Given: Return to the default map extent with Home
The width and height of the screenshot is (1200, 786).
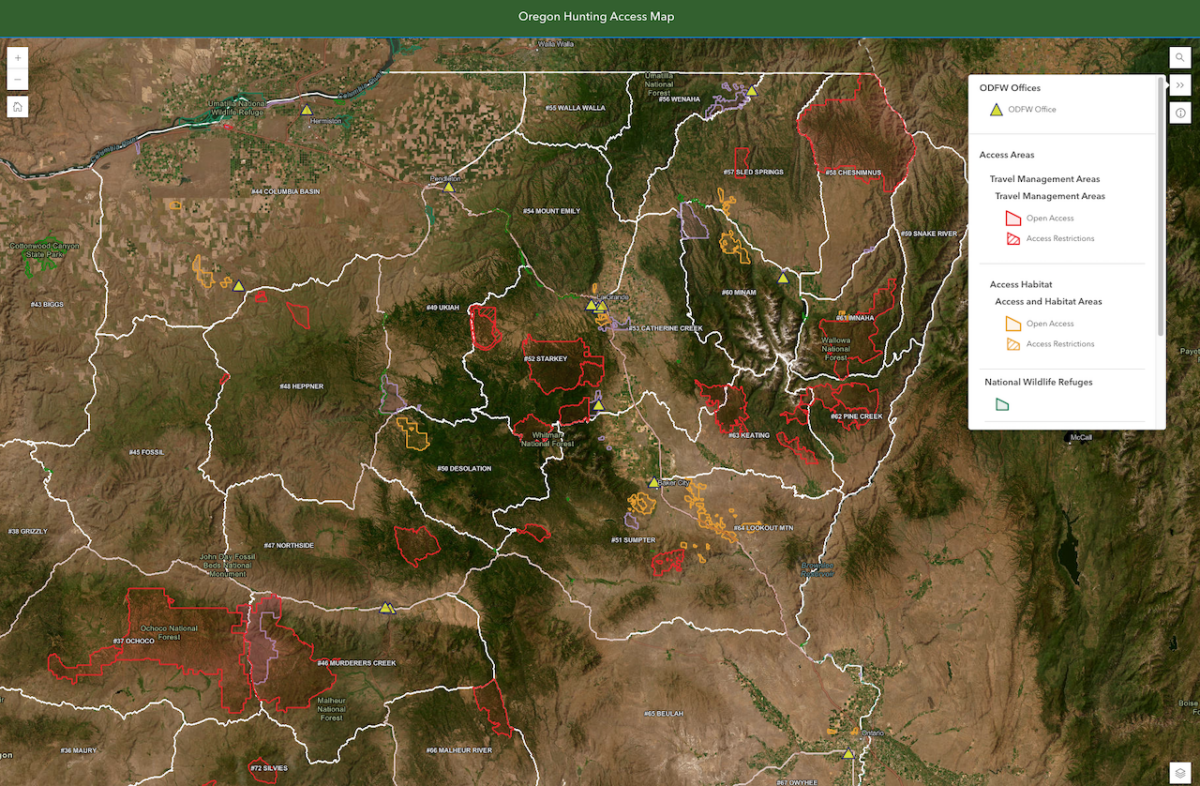Looking at the screenshot, I should pyautogui.click(x=18, y=107).
